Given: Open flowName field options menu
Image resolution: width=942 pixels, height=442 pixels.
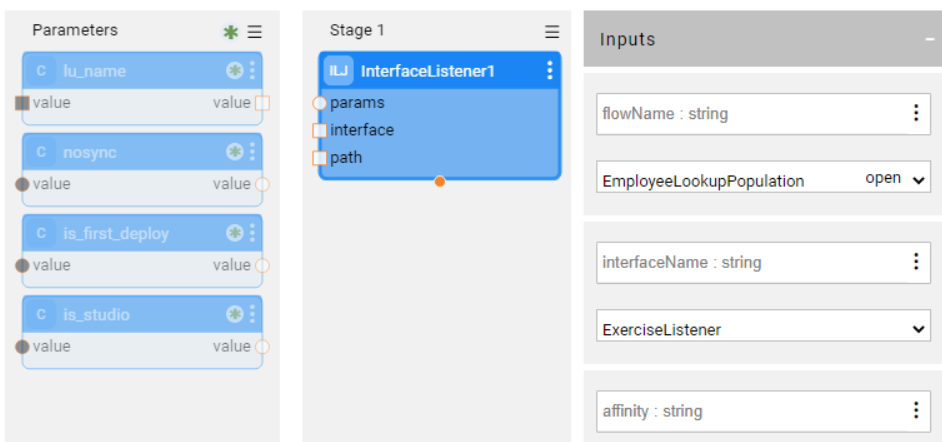Looking at the screenshot, I should [915, 113].
